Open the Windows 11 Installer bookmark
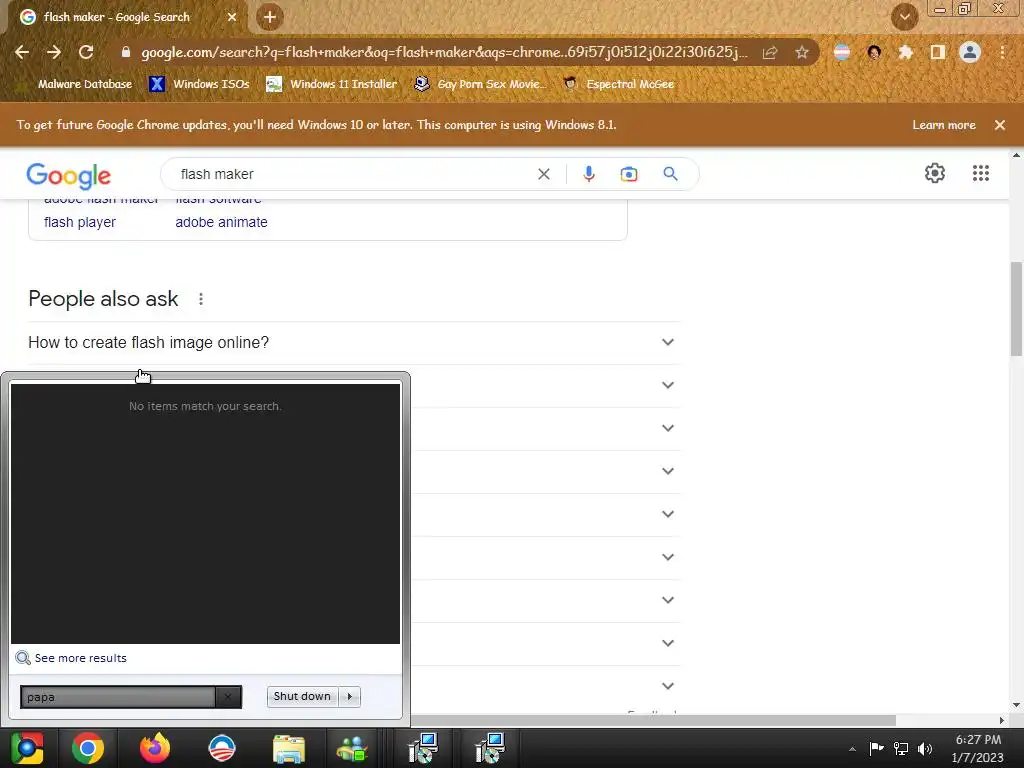Image resolution: width=1024 pixels, height=768 pixels. click(x=332, y=84)
